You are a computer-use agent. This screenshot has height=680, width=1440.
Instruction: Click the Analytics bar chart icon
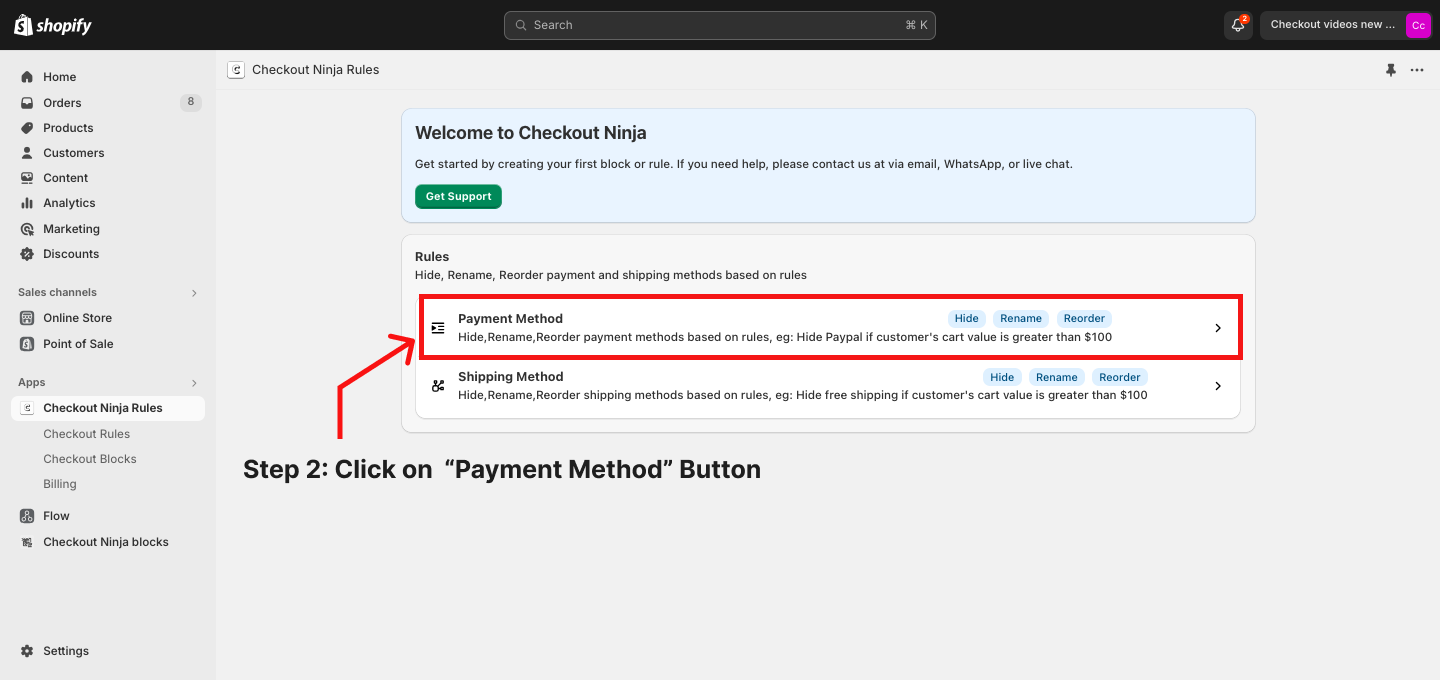click(27, 203)
